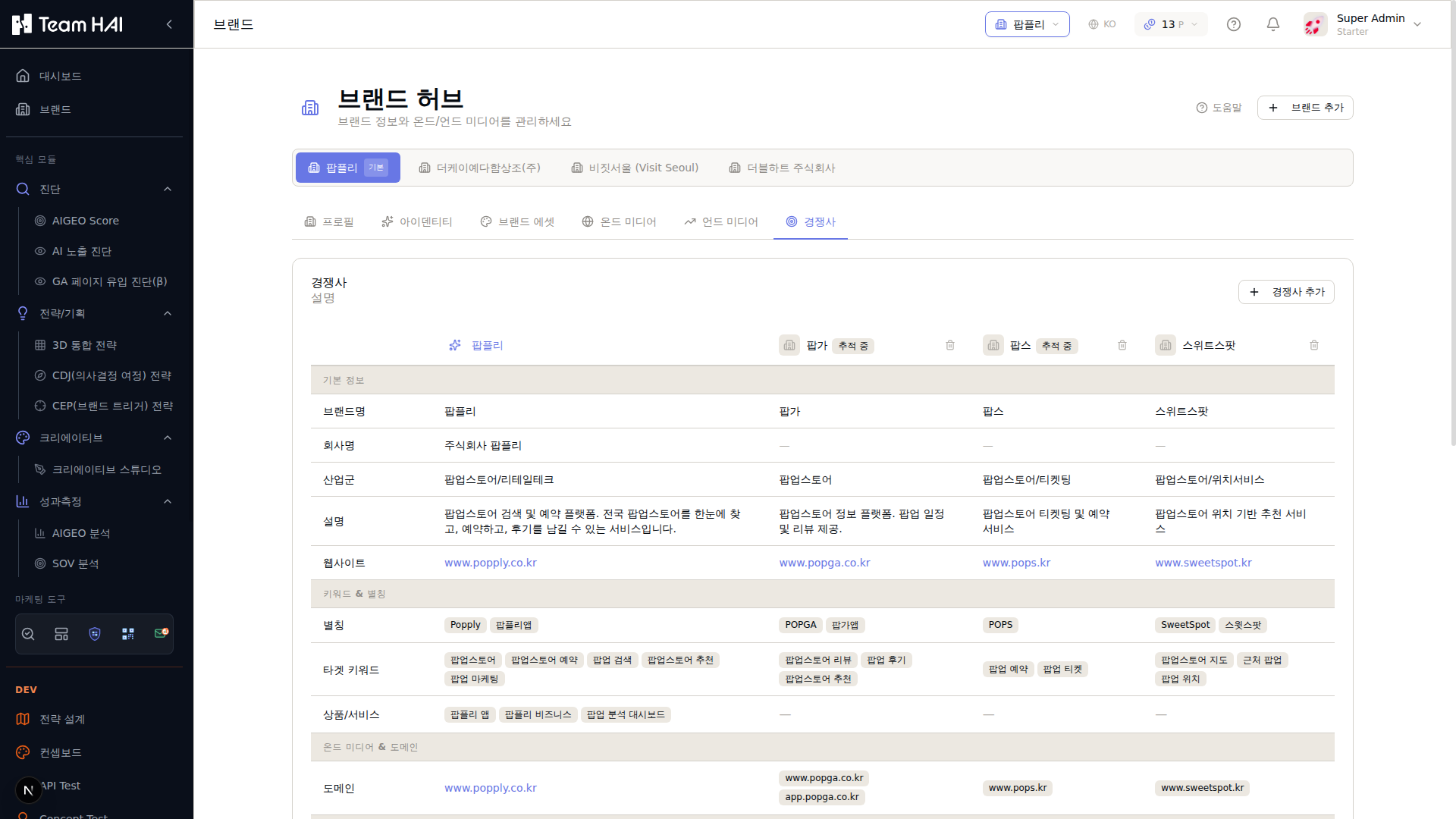
Task: Open the 13 P points dropdown
Action: coord(1171,24)
